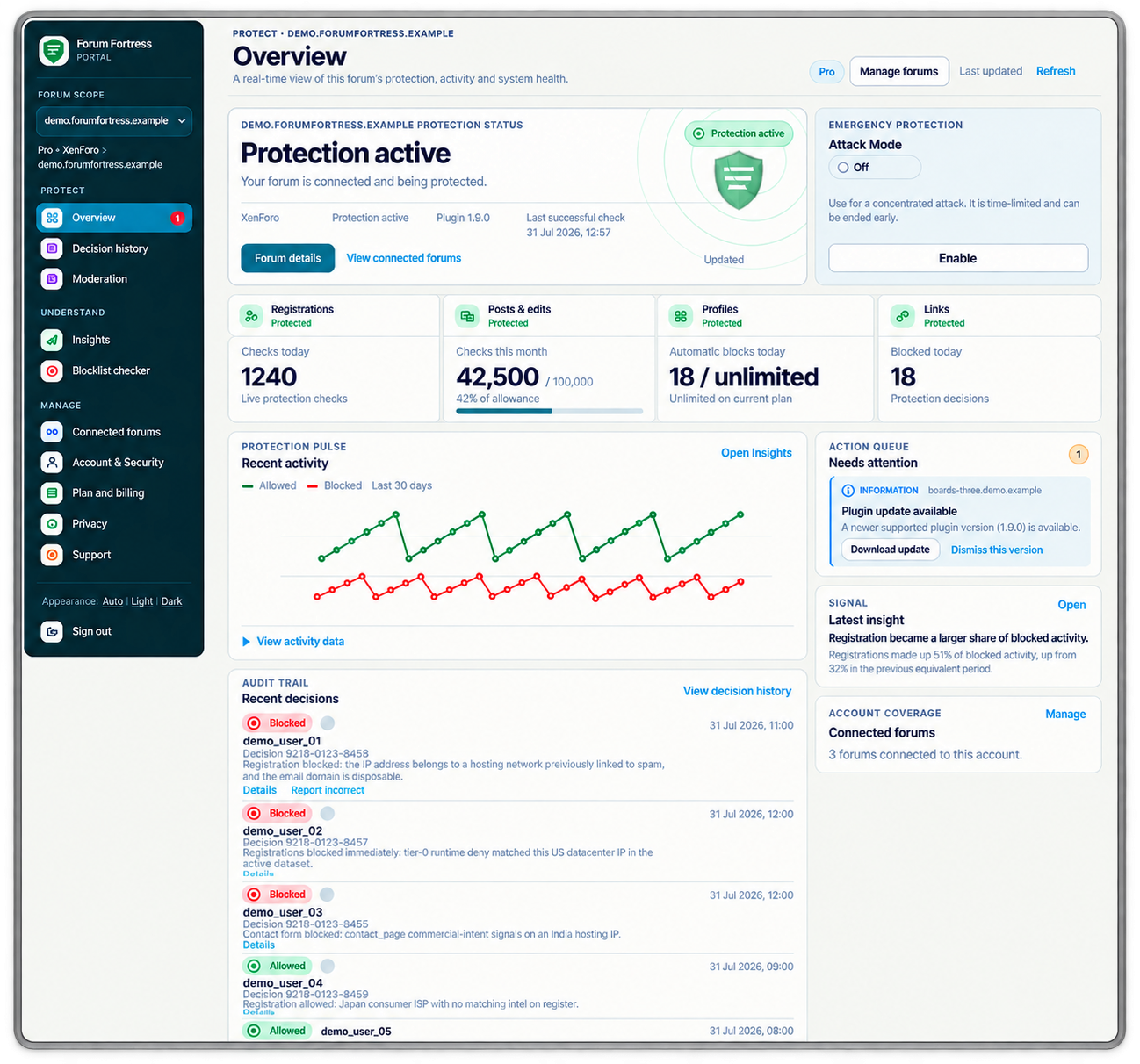Screen dimensions: 1140x1064
Task: Click the Links card icon
Action: [902, 316]
